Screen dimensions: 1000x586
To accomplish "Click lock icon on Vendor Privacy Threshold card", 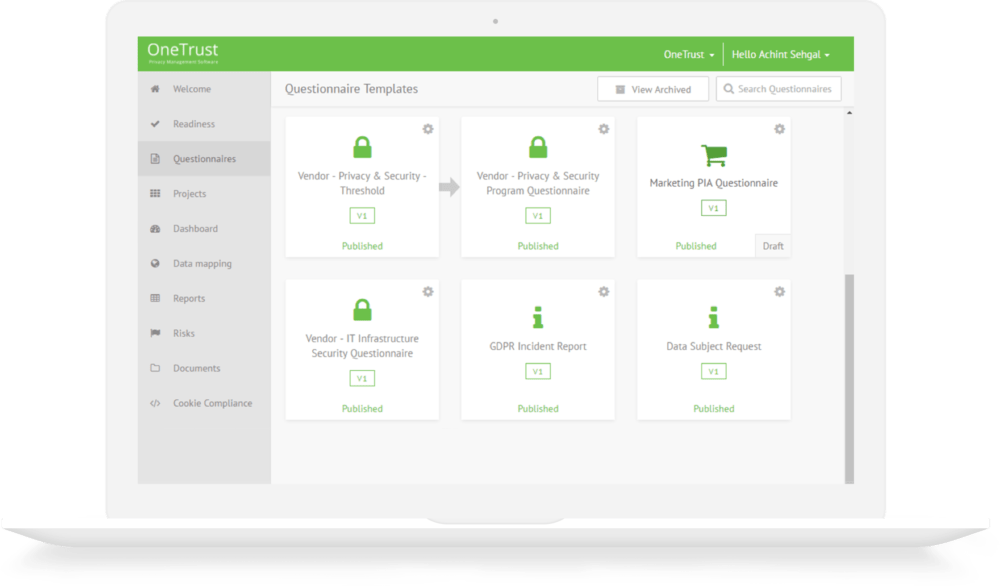I will (362, 147).
